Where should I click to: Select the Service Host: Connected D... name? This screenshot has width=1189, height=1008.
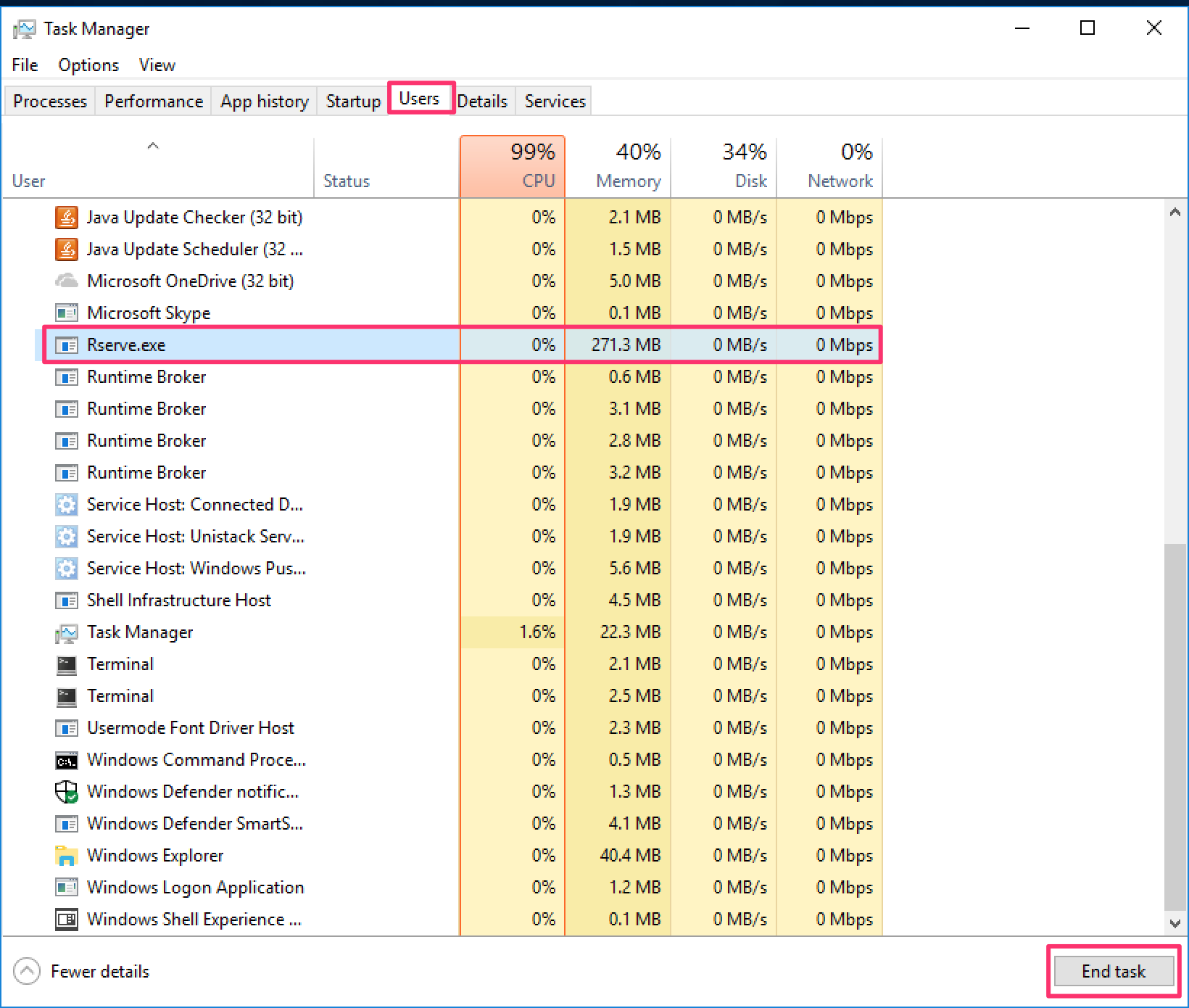click(x=195, y=505)
